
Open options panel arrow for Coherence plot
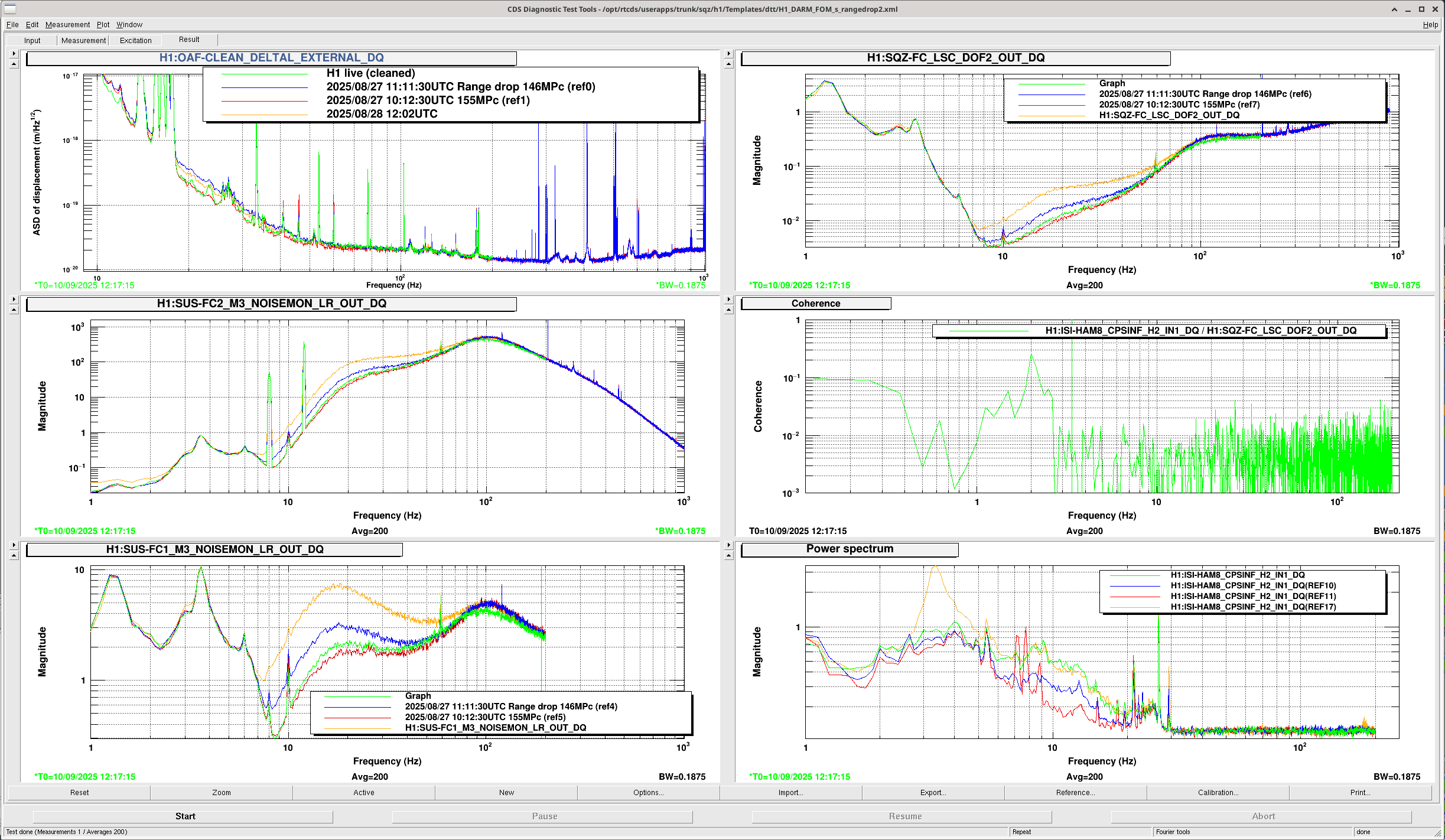728,299
